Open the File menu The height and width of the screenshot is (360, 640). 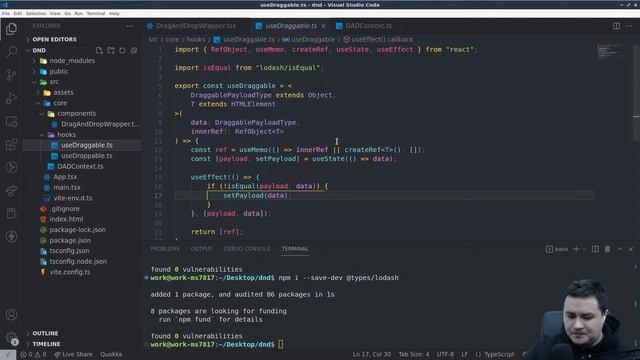click(6, 13)
